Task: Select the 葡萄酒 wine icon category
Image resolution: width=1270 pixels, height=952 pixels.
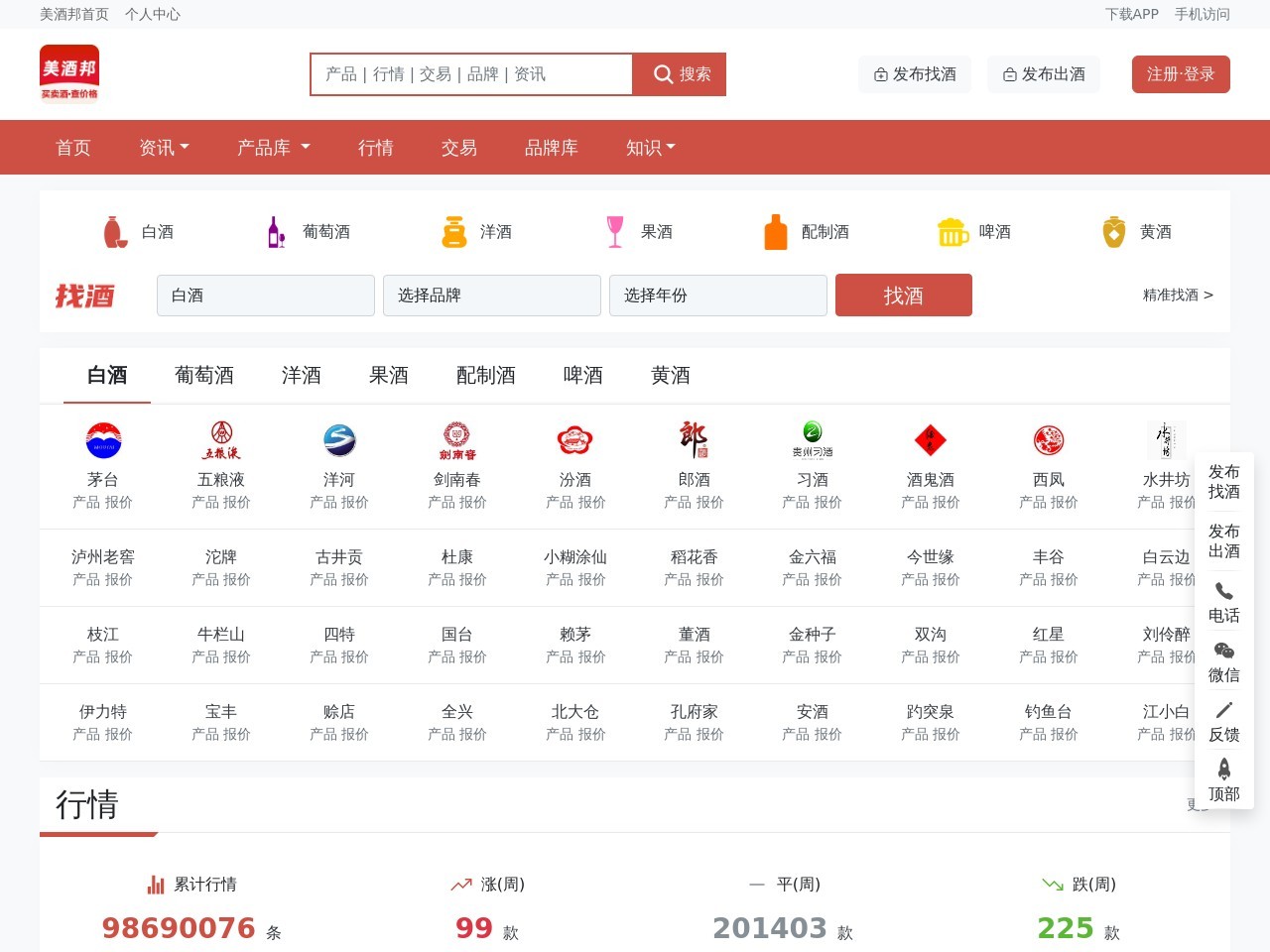Action: 275,230
